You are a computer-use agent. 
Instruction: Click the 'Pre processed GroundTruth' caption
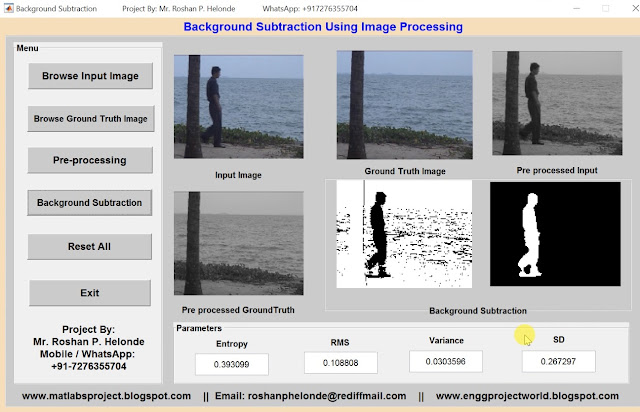(x=238, y=310)
